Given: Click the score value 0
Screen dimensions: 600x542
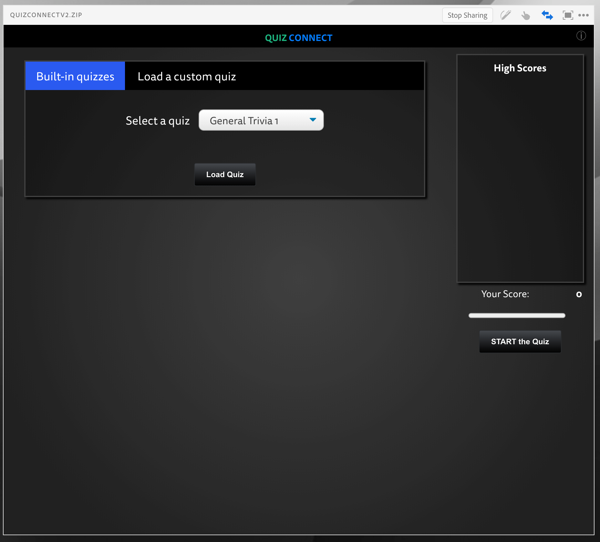Looking at the screenshot, I should coord(579,294).
